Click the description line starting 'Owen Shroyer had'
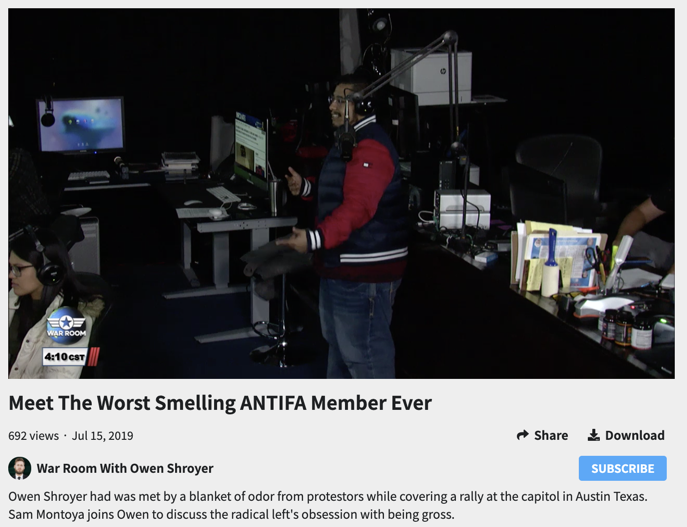Viewport: 687px width, 527px height. [327, 496]
